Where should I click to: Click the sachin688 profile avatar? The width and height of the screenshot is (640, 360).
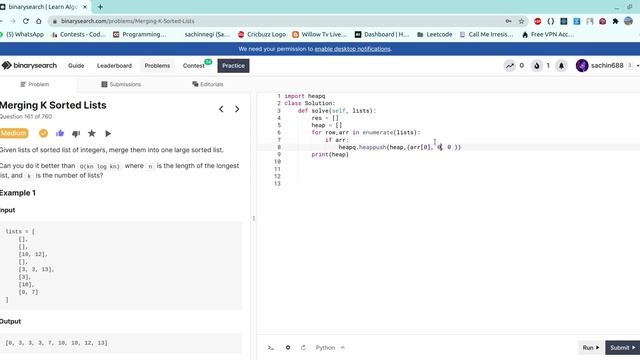(x=582, y=66)
